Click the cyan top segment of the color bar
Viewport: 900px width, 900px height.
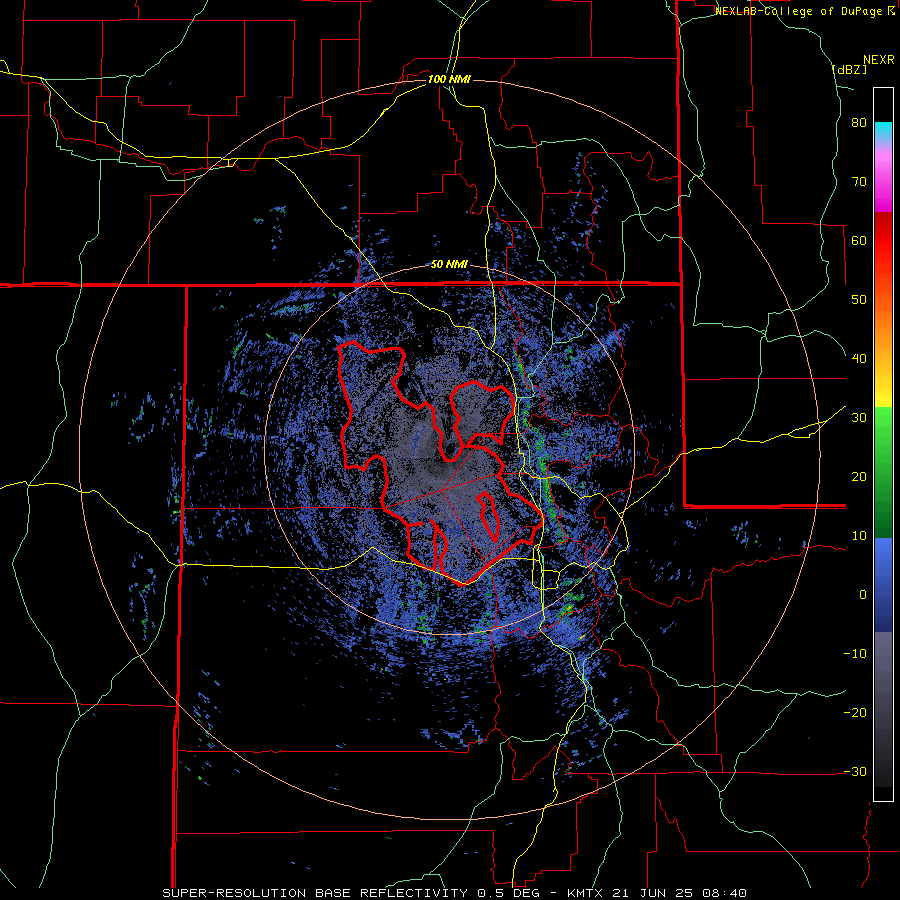883,129
